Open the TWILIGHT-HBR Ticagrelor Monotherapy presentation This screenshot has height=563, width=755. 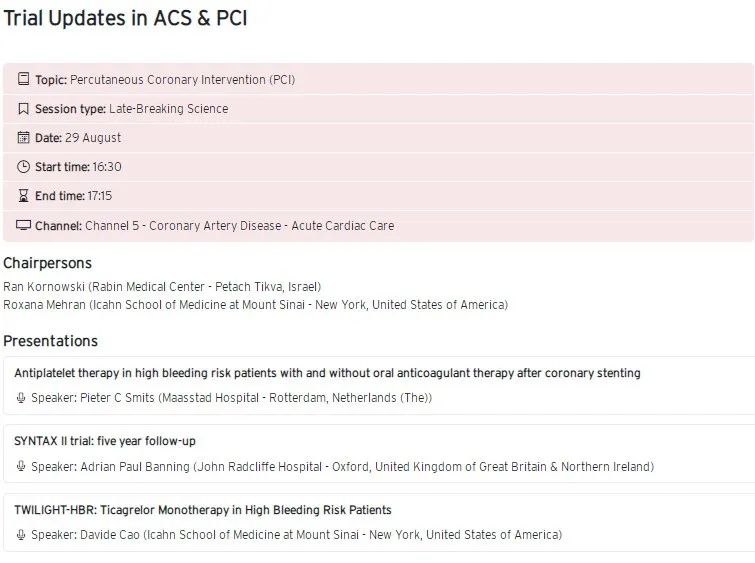[x=202, y=510]
